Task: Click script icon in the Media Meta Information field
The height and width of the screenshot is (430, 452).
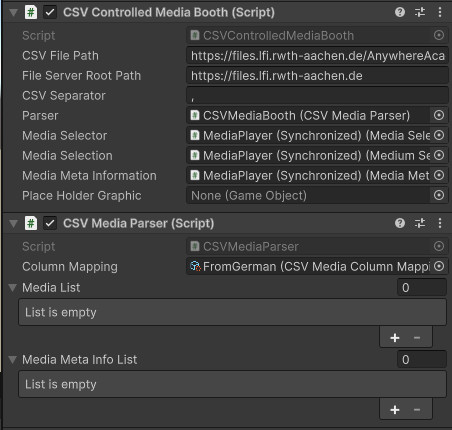Action: tap(195, 175)
